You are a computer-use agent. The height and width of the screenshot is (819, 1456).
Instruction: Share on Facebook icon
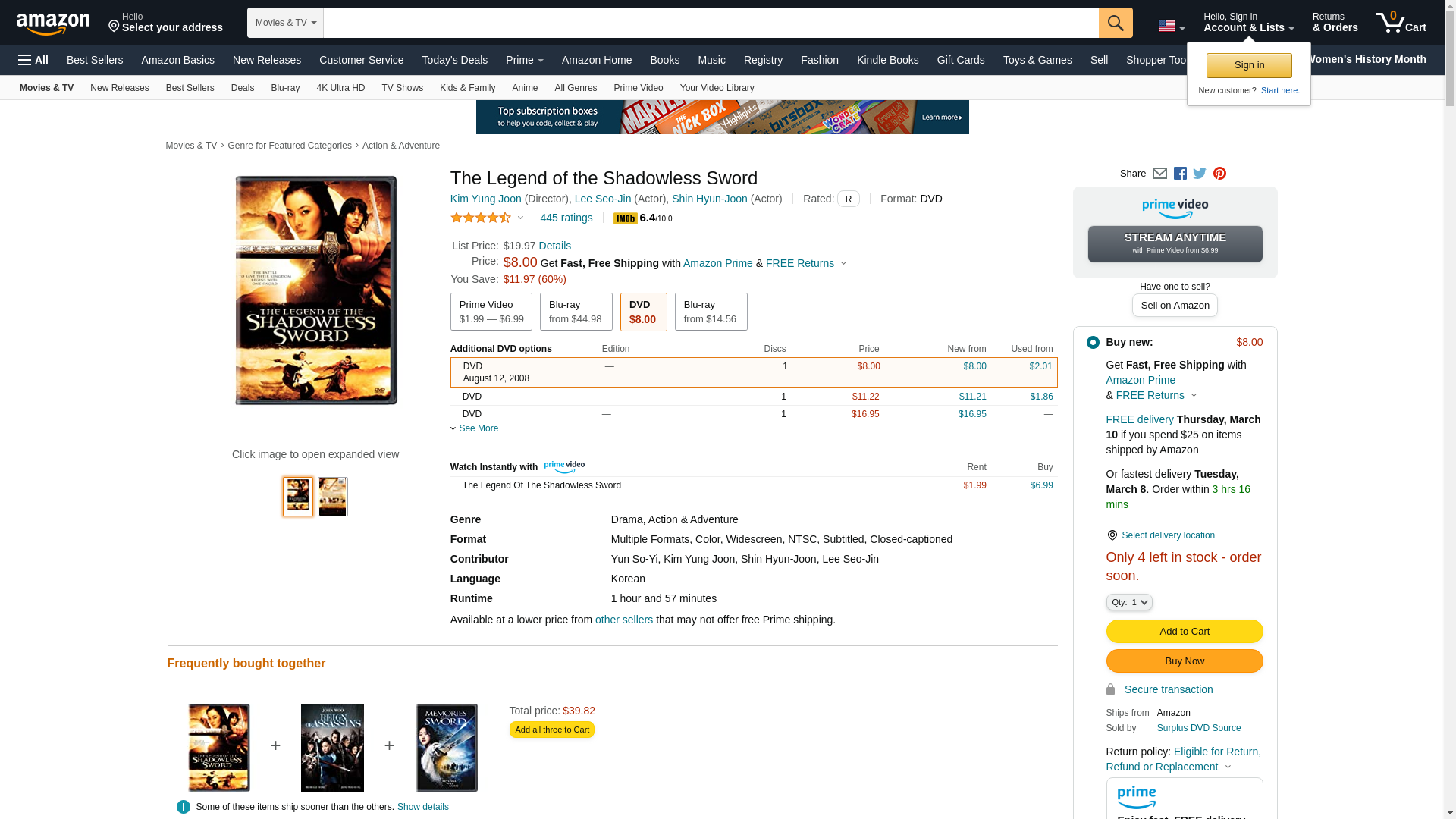pyautogui.click(x=1180, y=174)
